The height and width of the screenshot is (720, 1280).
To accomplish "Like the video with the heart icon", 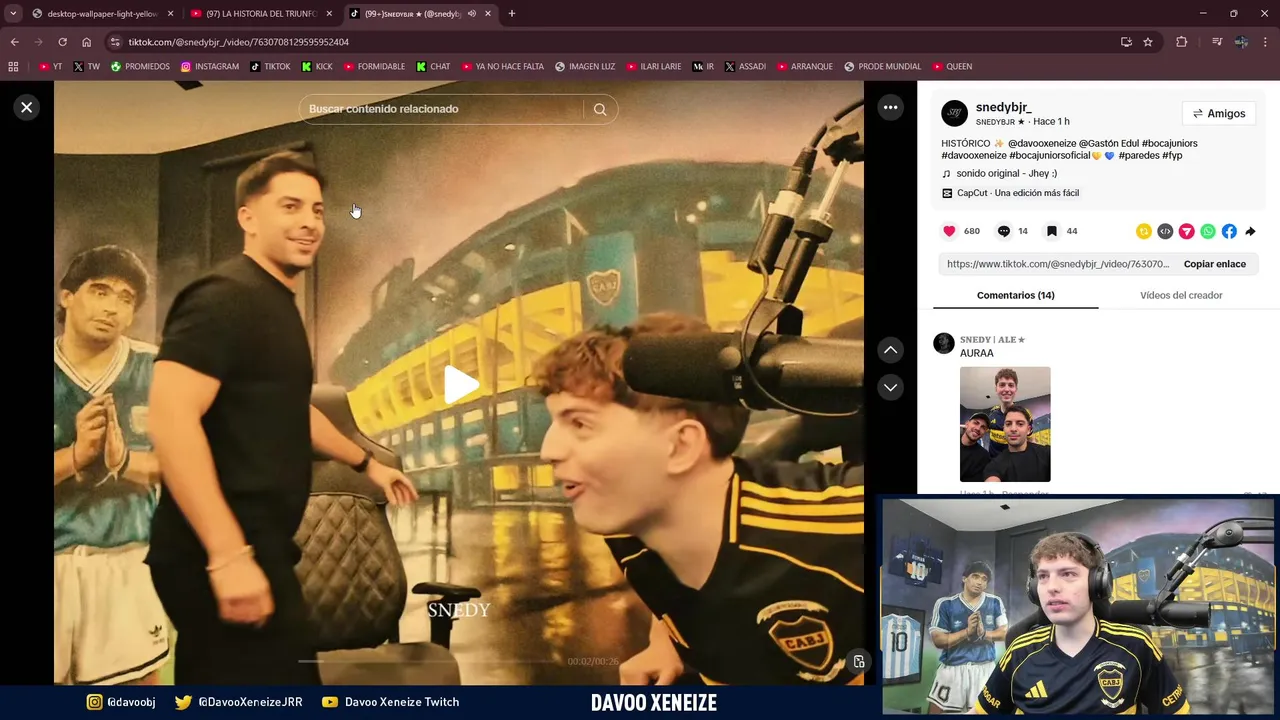I will [x=949, y=231].
